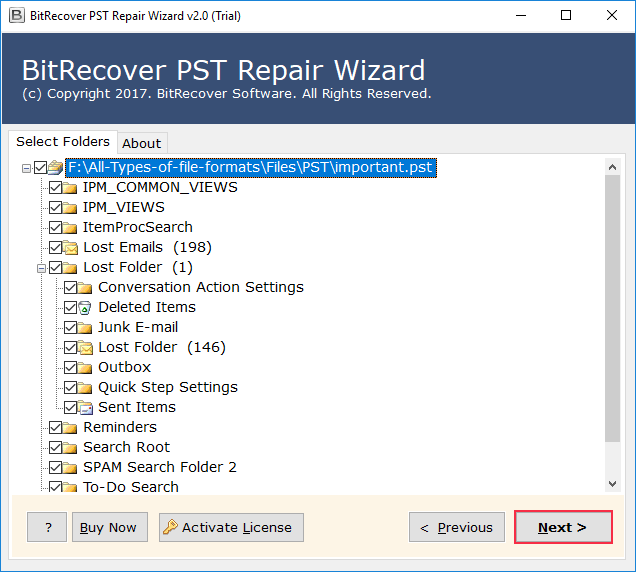636x572 pixels.
Task: Click the vertical scrollbar thumb
Action: click(x=612, y=308)
